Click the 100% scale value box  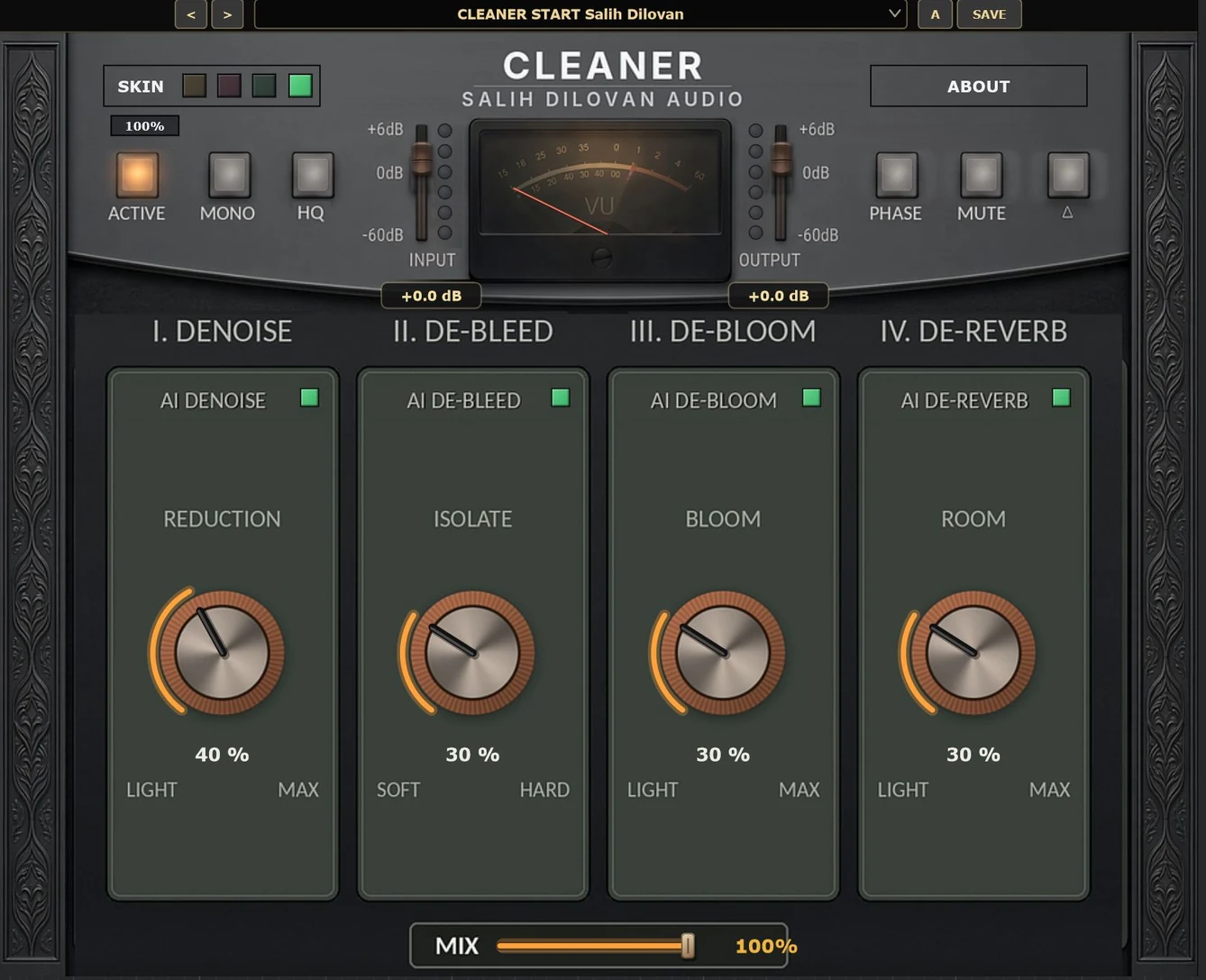[144, 126]
